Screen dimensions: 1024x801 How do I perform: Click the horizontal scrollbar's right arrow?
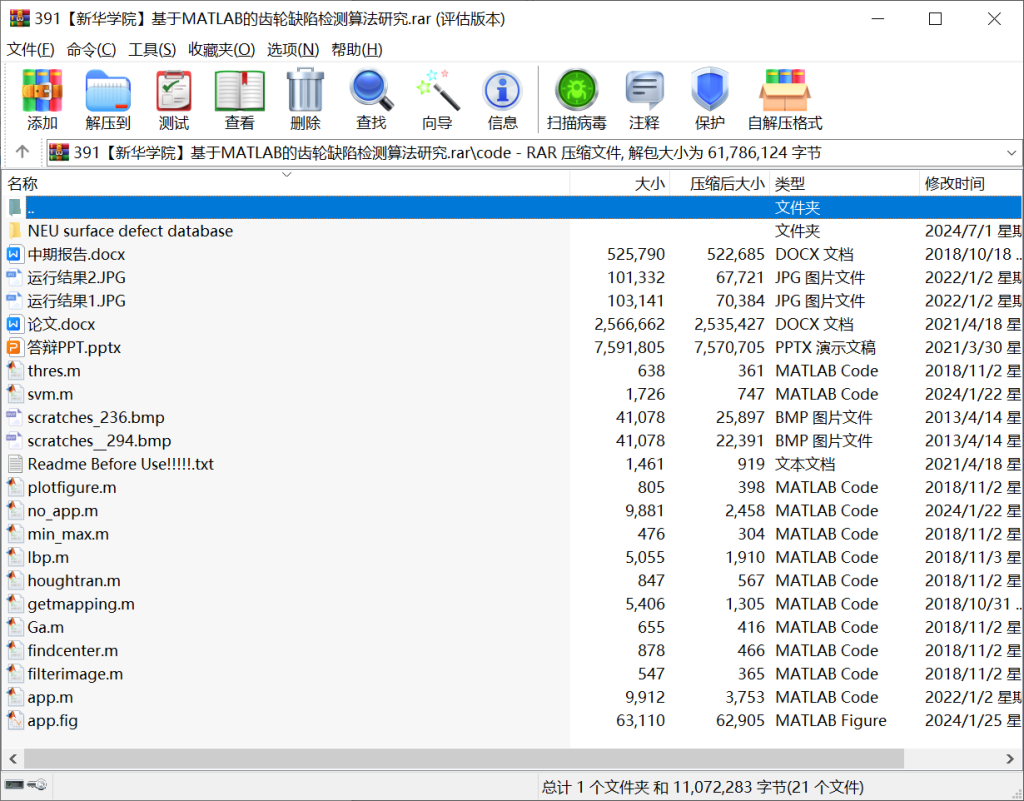coord(1010,759)
